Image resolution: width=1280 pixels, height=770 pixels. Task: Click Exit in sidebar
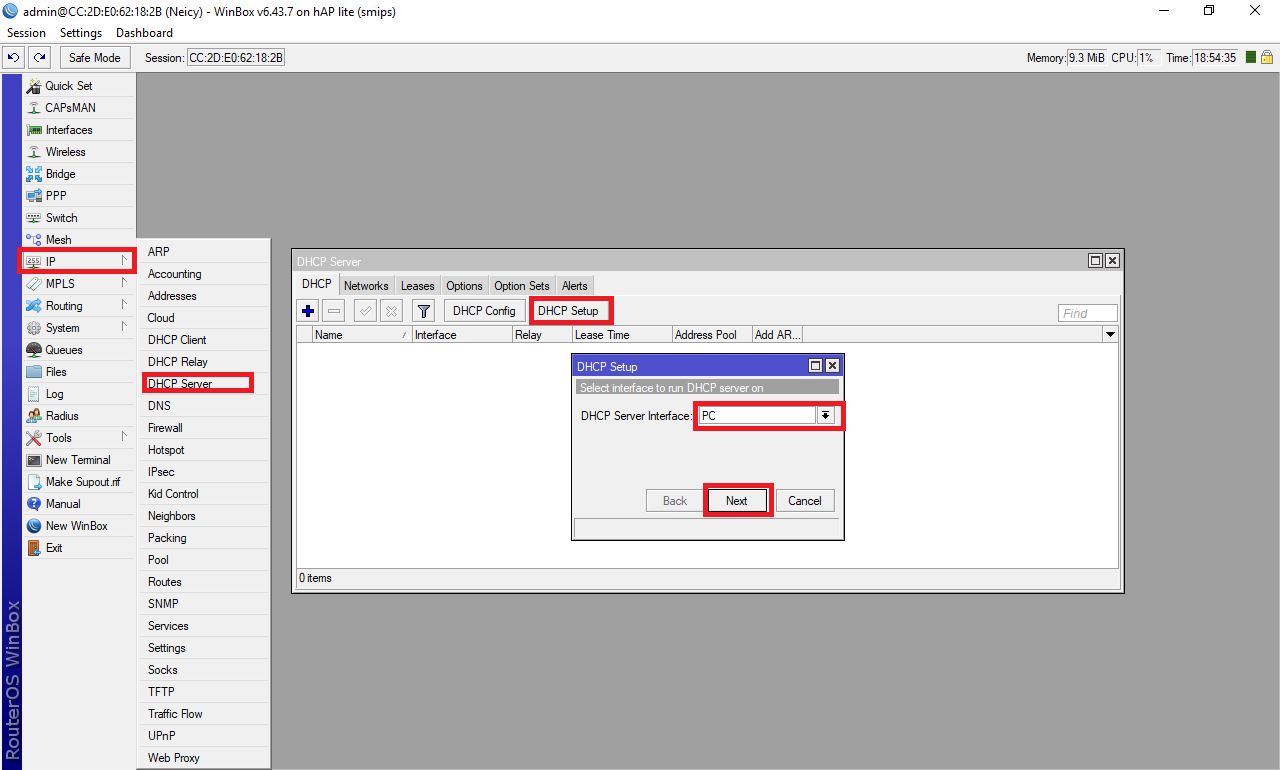click(x=79, y=548)
